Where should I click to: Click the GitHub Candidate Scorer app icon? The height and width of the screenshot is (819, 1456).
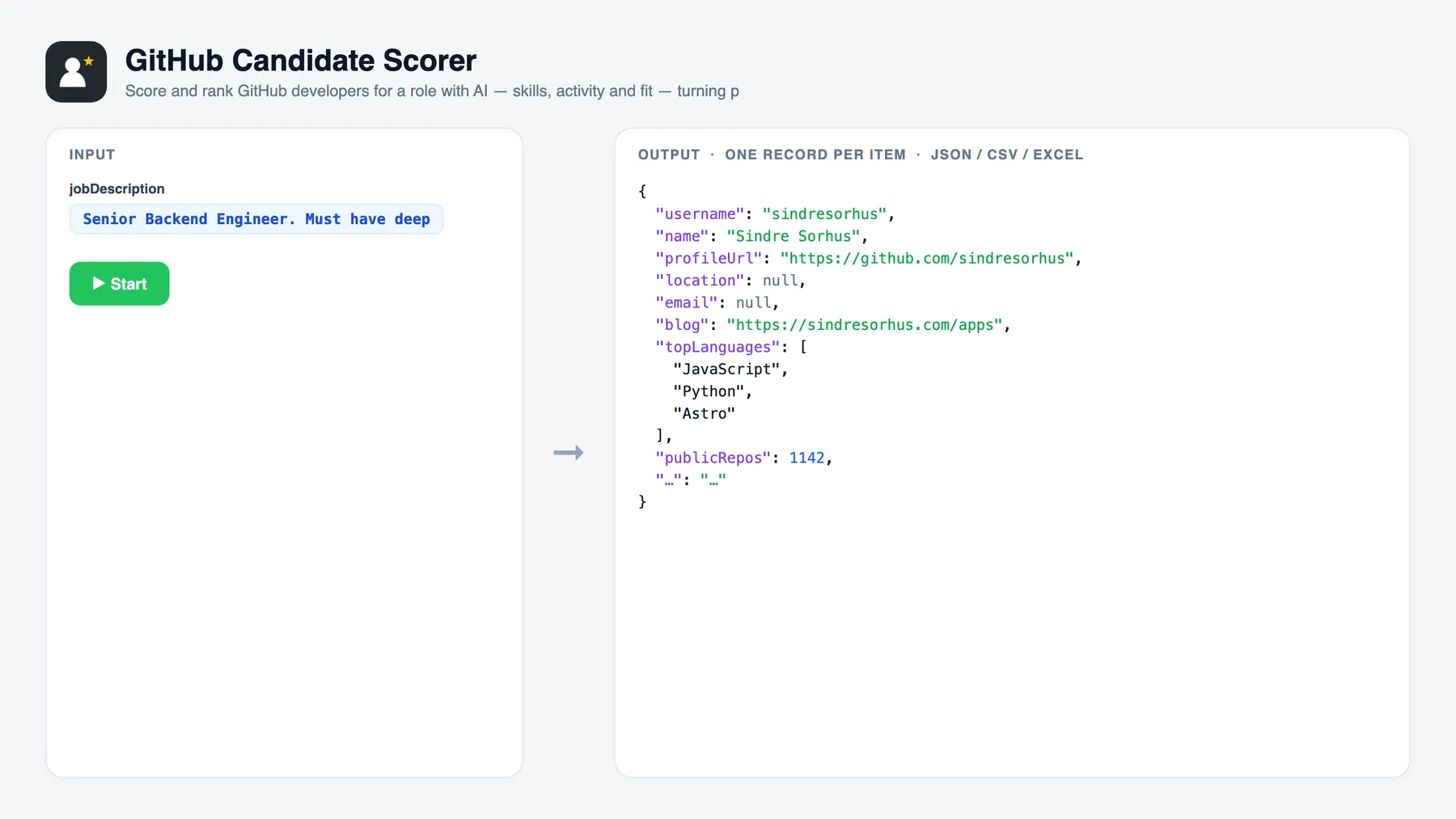point(76,72)
